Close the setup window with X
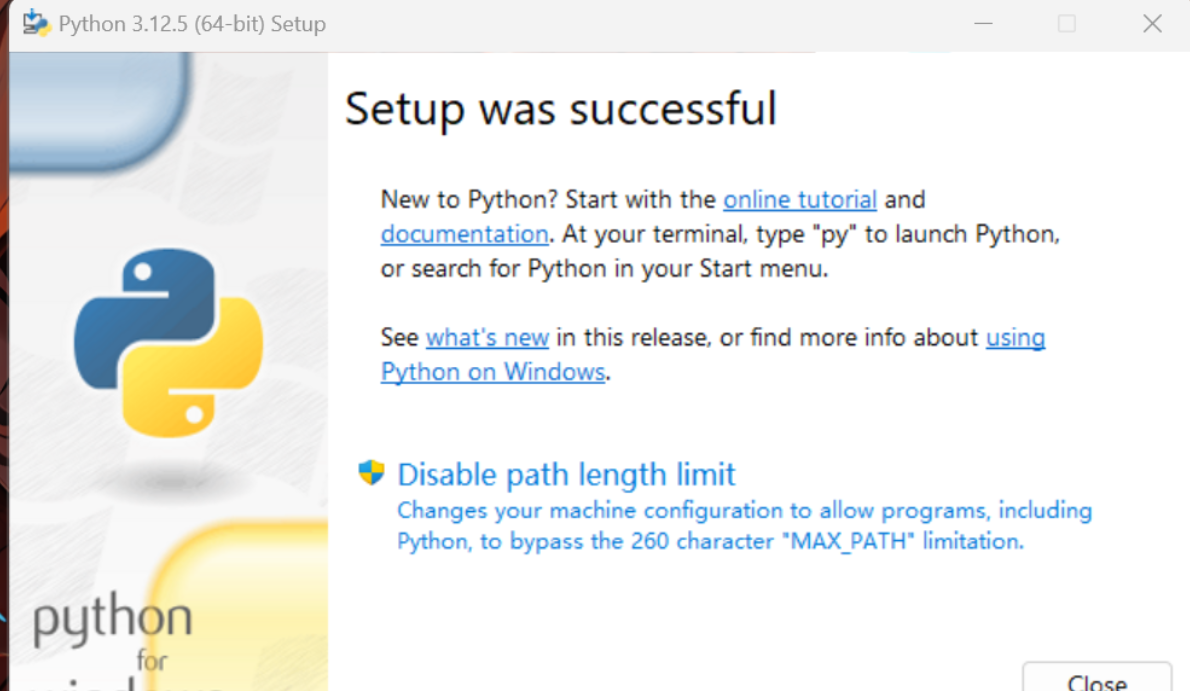The image size is (1190, 691). (x=1152, y=24)
